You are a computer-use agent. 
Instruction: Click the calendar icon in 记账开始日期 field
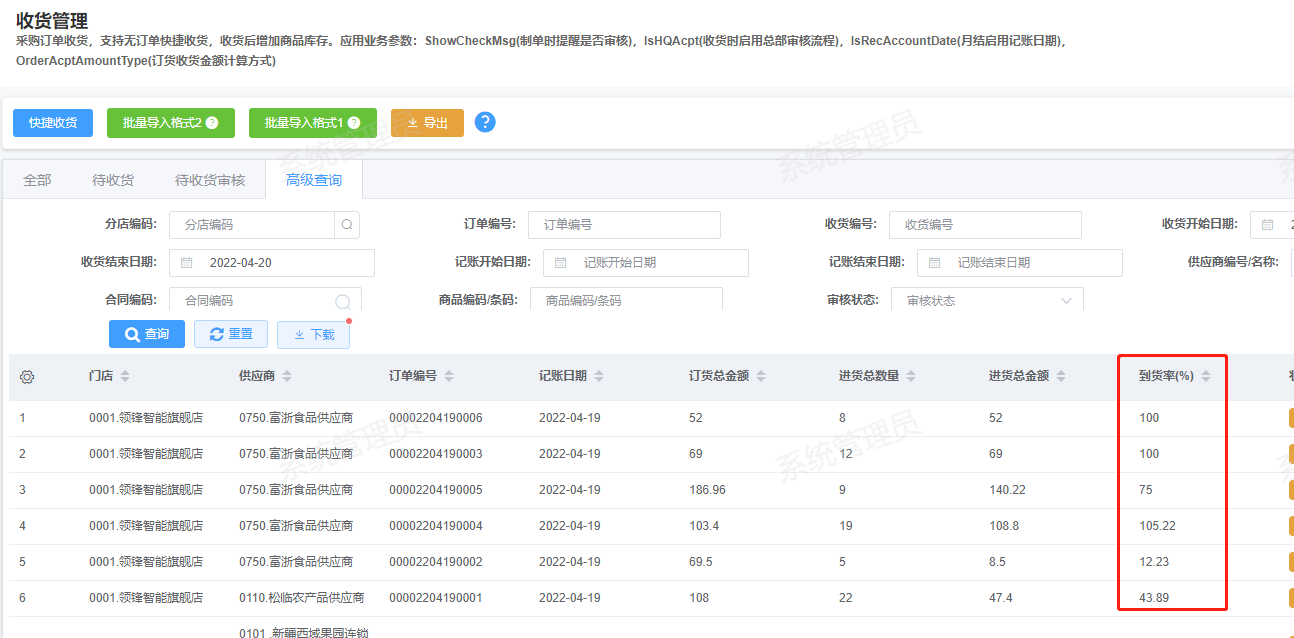[x=561, y=263]
